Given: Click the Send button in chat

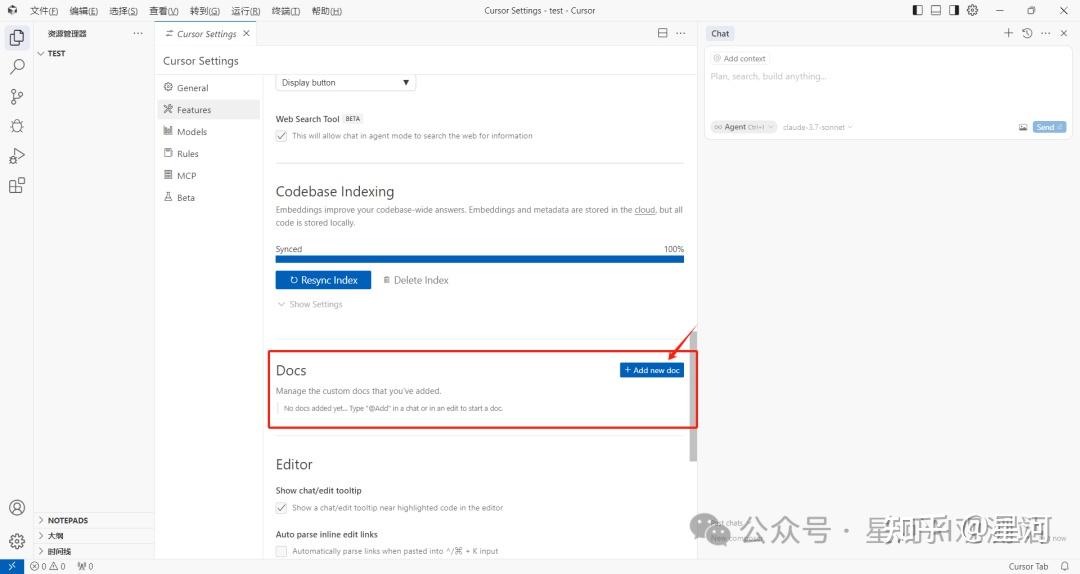Looking at the screenshot, I should click(1049, 127).
